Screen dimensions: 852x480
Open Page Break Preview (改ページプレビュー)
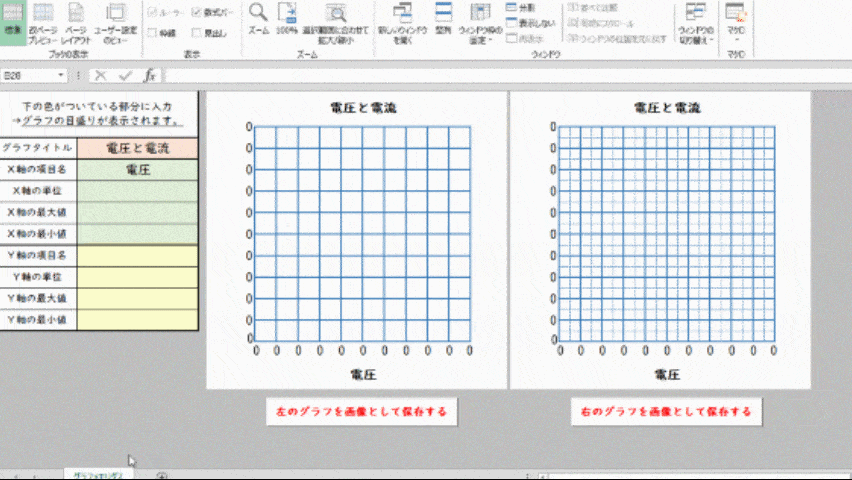pos(43,20)
